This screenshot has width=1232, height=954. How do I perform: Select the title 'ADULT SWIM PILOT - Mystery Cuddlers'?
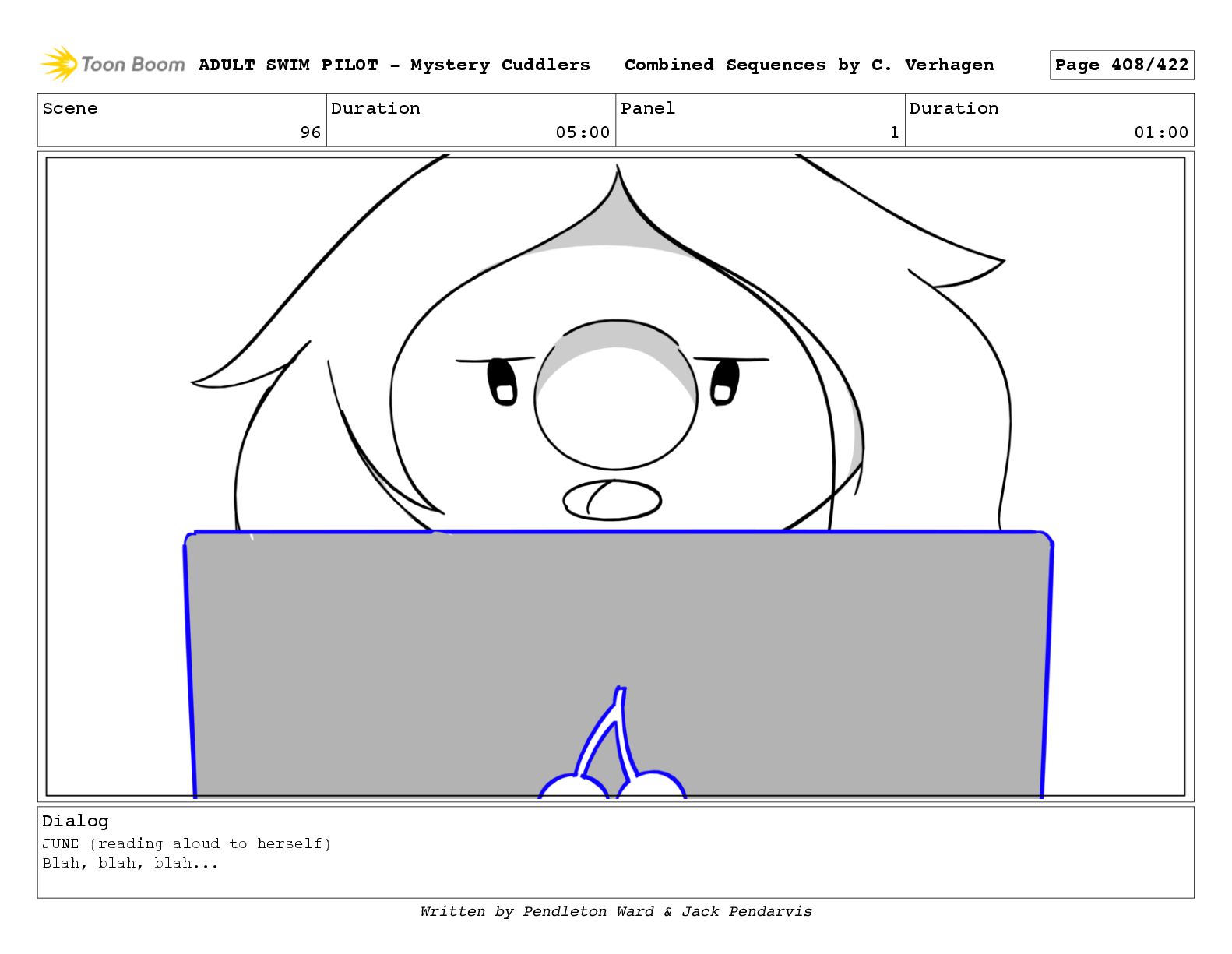pos(394,65)
